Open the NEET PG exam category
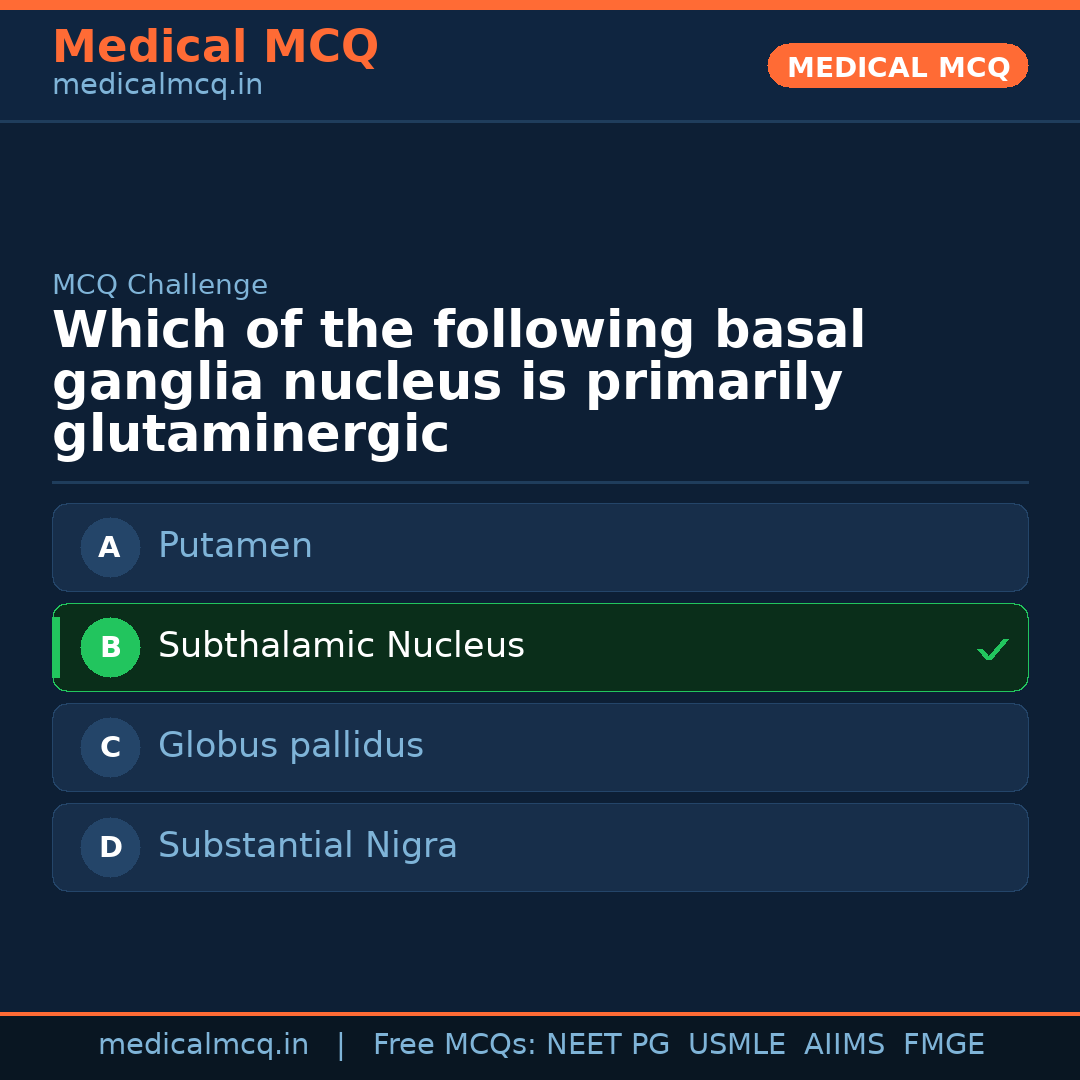 [607, 1044]
